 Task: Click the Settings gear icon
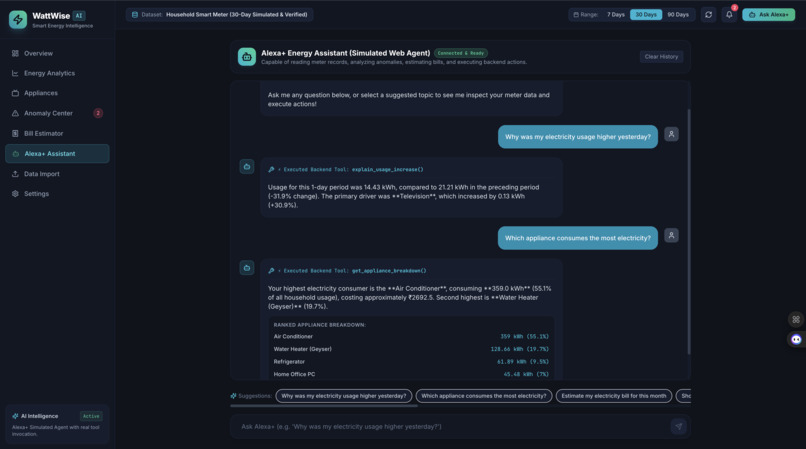point(15,194)
